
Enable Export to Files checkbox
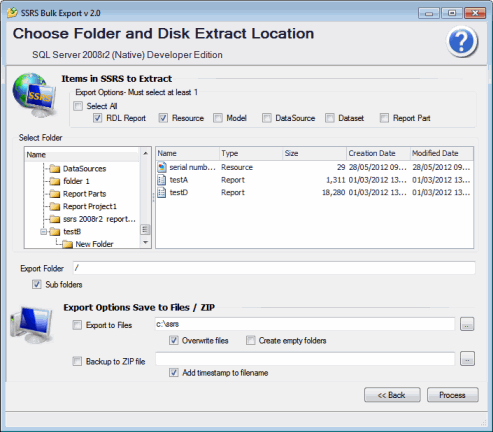(x=77, y=325)
